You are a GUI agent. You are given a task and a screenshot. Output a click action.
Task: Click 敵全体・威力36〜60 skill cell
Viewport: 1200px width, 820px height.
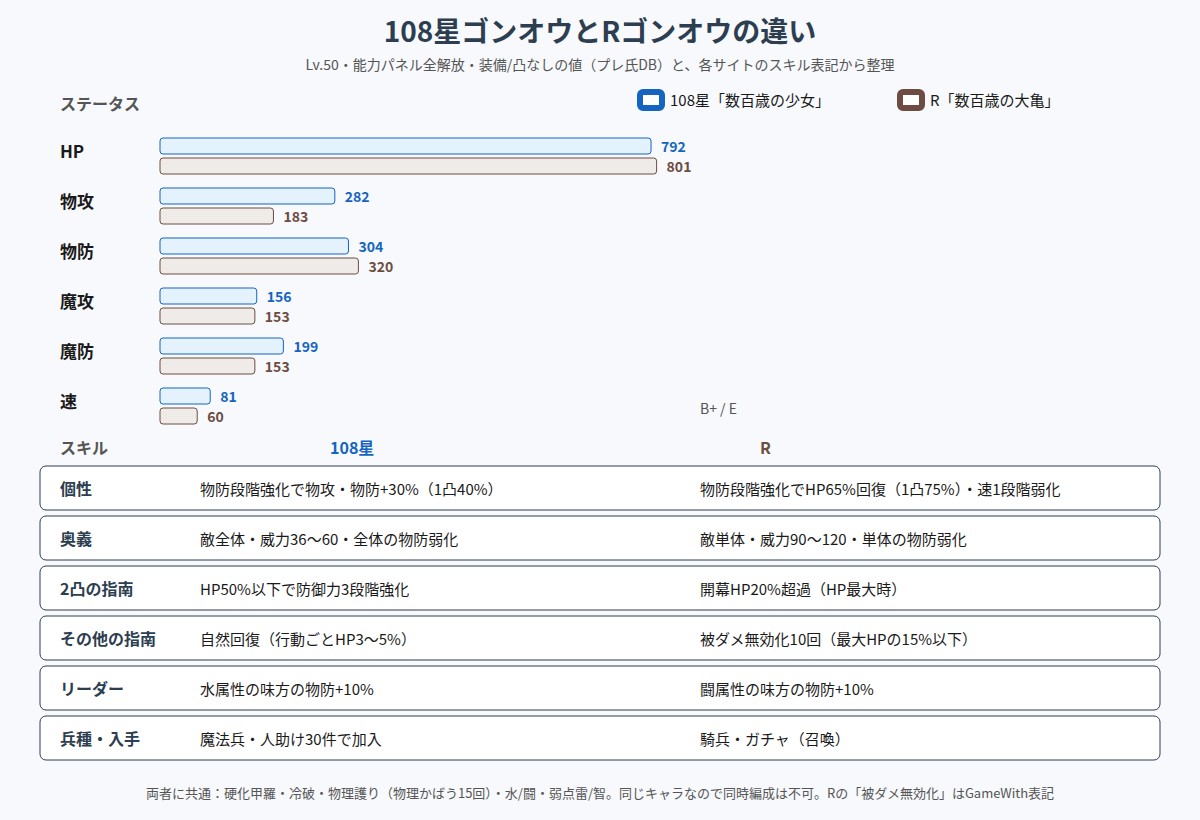[329, 540]
